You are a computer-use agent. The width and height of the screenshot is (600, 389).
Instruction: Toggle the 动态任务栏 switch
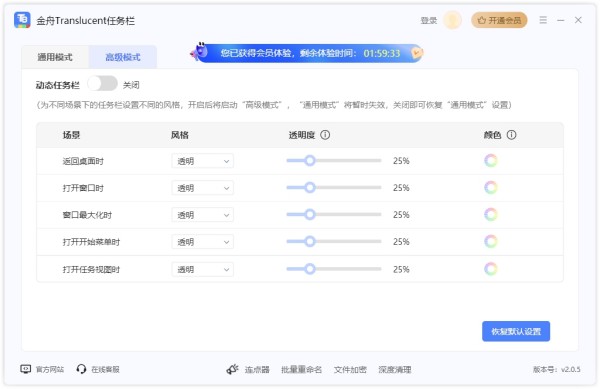pyautogui.click(x=102, y=84)
